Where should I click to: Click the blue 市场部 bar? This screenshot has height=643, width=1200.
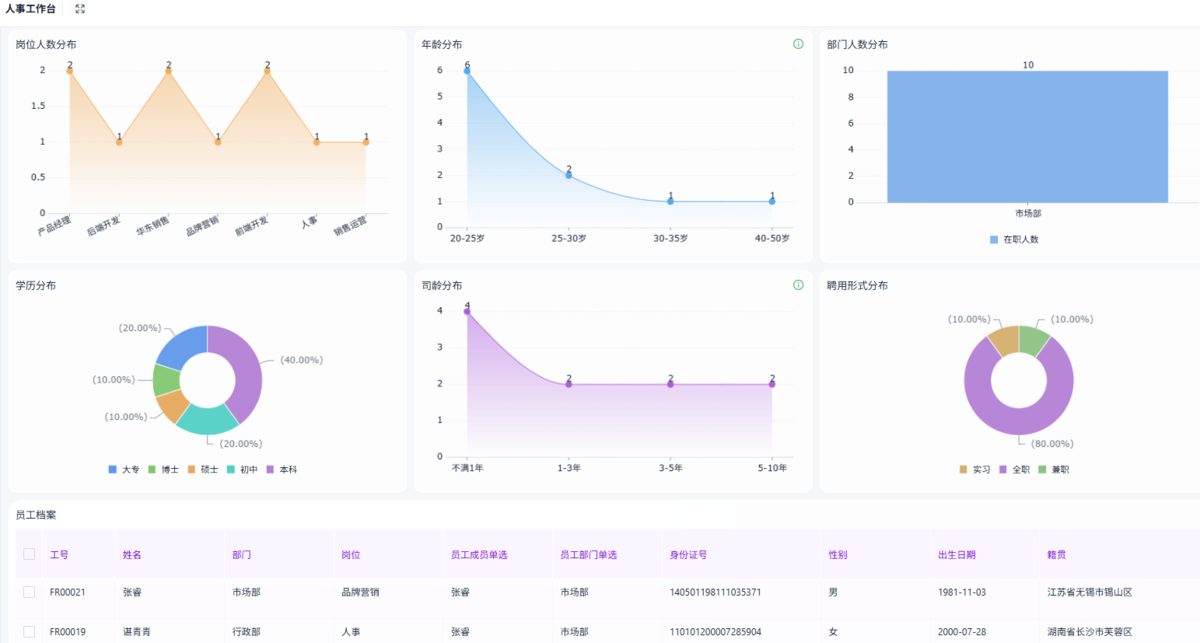1027,136
